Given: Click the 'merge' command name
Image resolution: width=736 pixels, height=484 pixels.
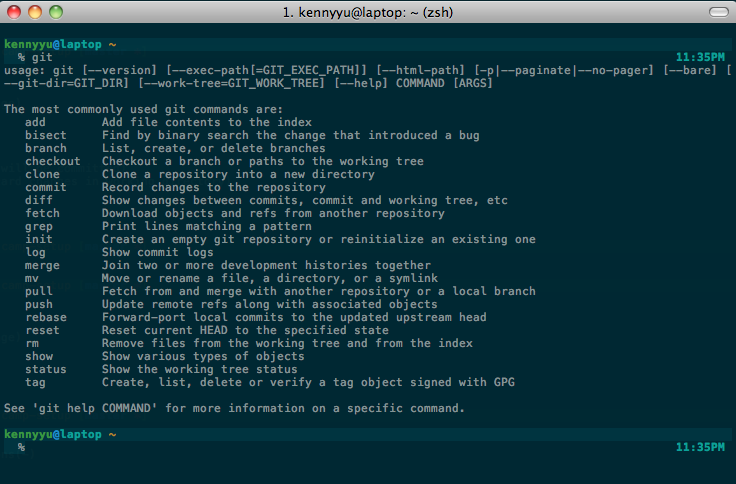Looking at the screenshot, I should click(x=42, y=266).
